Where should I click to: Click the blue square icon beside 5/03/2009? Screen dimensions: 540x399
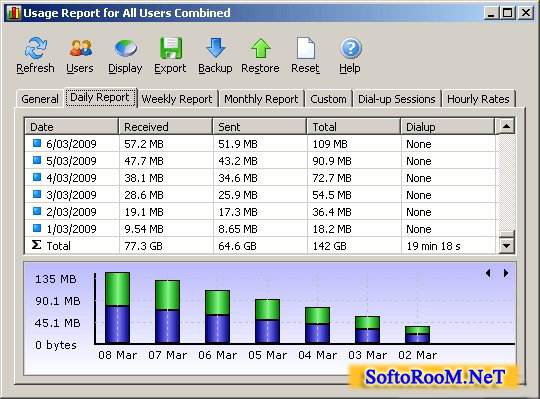pos(37,160)
